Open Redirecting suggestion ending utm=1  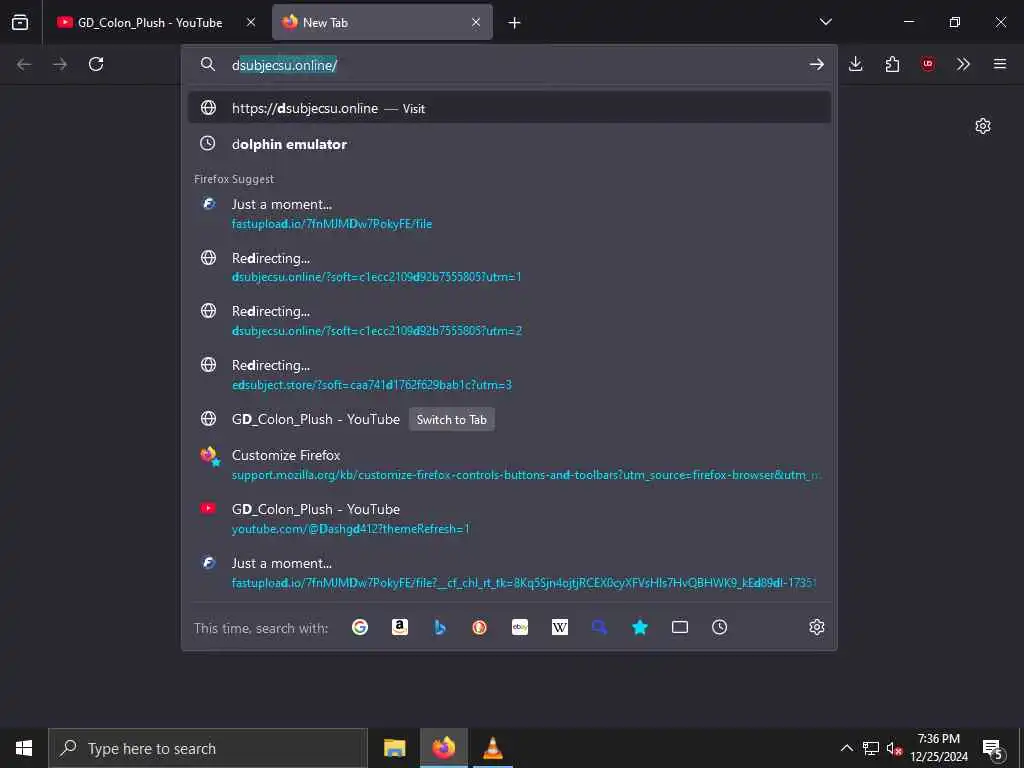tap(509, 267)
